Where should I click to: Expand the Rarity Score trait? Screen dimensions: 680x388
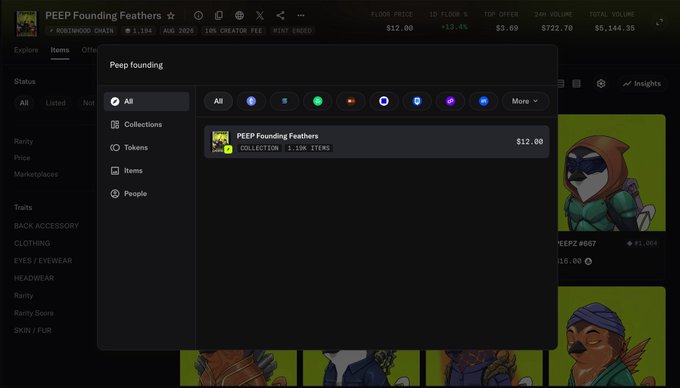pyautogui.click(x=34, y=313)
